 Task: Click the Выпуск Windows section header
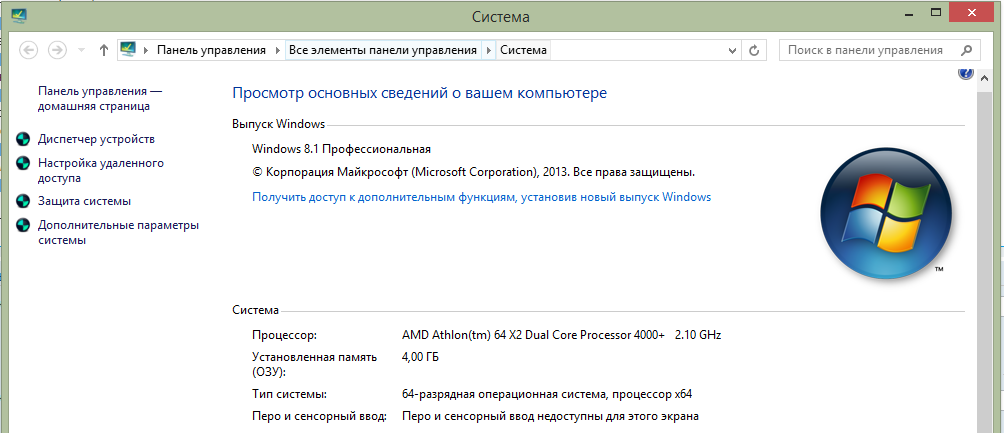coord(279,124)
